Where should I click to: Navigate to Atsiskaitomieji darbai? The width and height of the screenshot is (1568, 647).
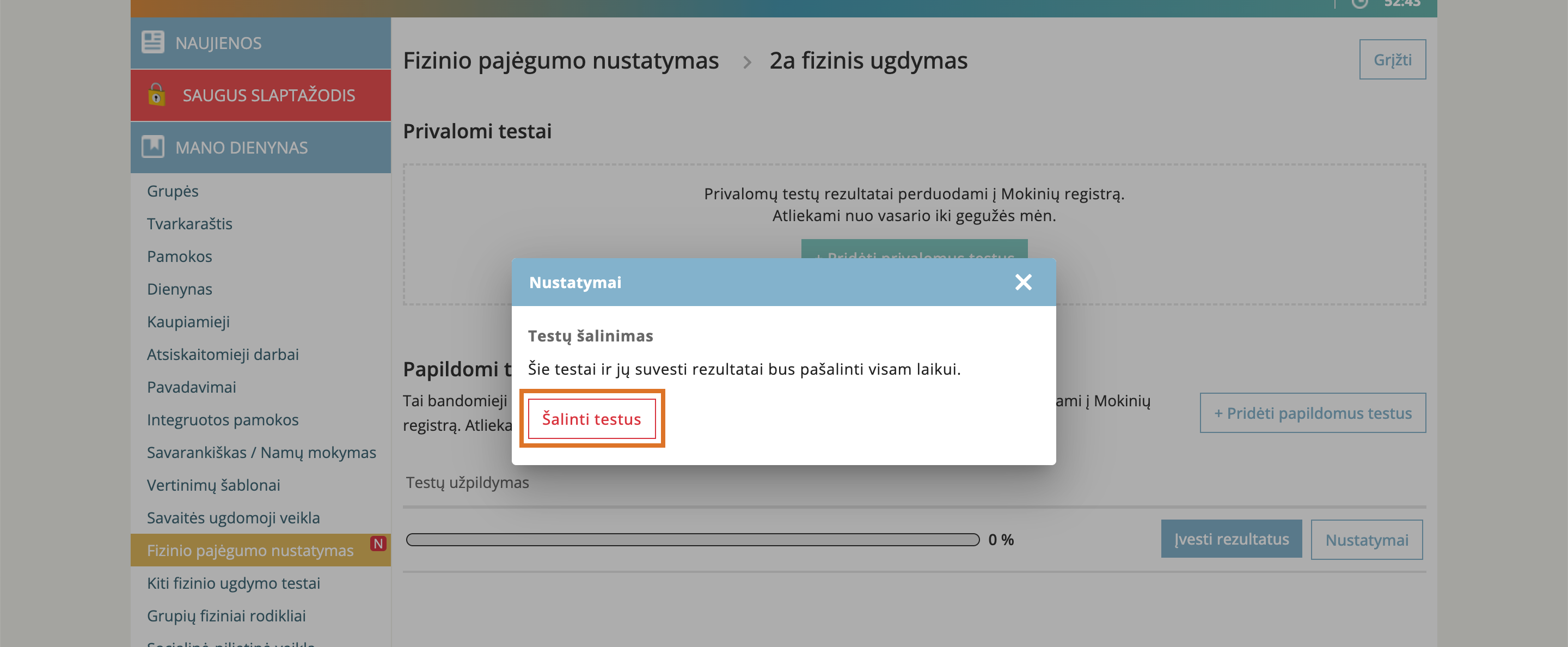[222, 354]
